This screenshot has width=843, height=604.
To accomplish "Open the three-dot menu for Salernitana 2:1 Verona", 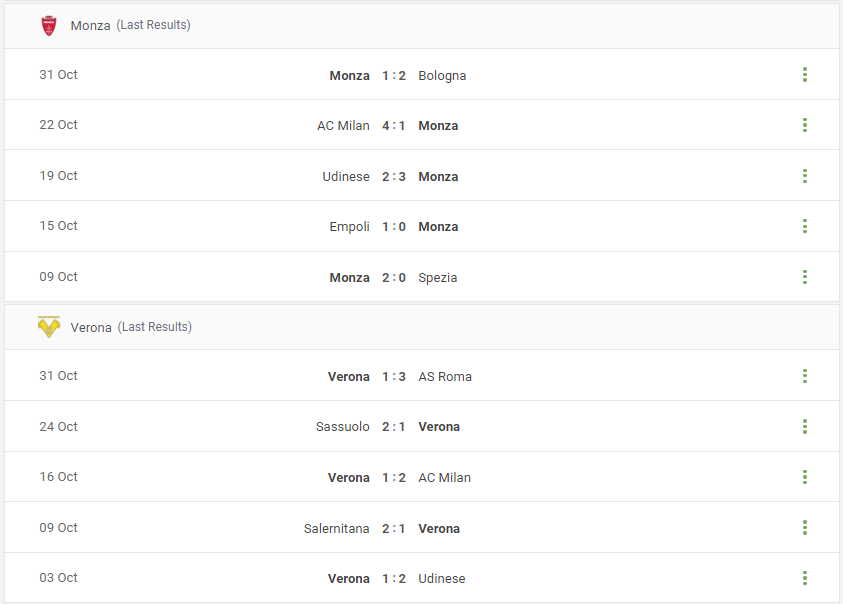I will [x=805, y=528].
